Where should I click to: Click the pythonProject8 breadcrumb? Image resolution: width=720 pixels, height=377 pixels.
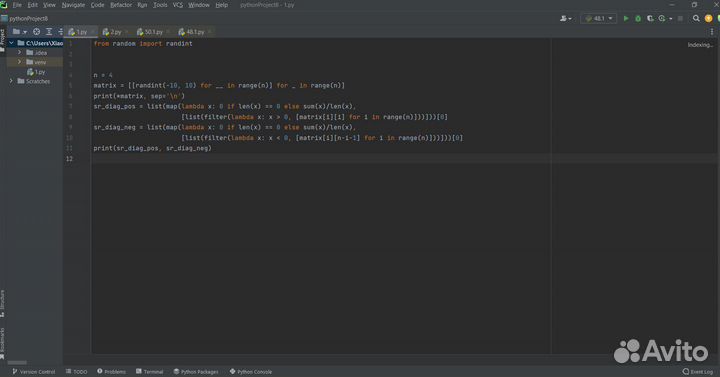[28, 18]
